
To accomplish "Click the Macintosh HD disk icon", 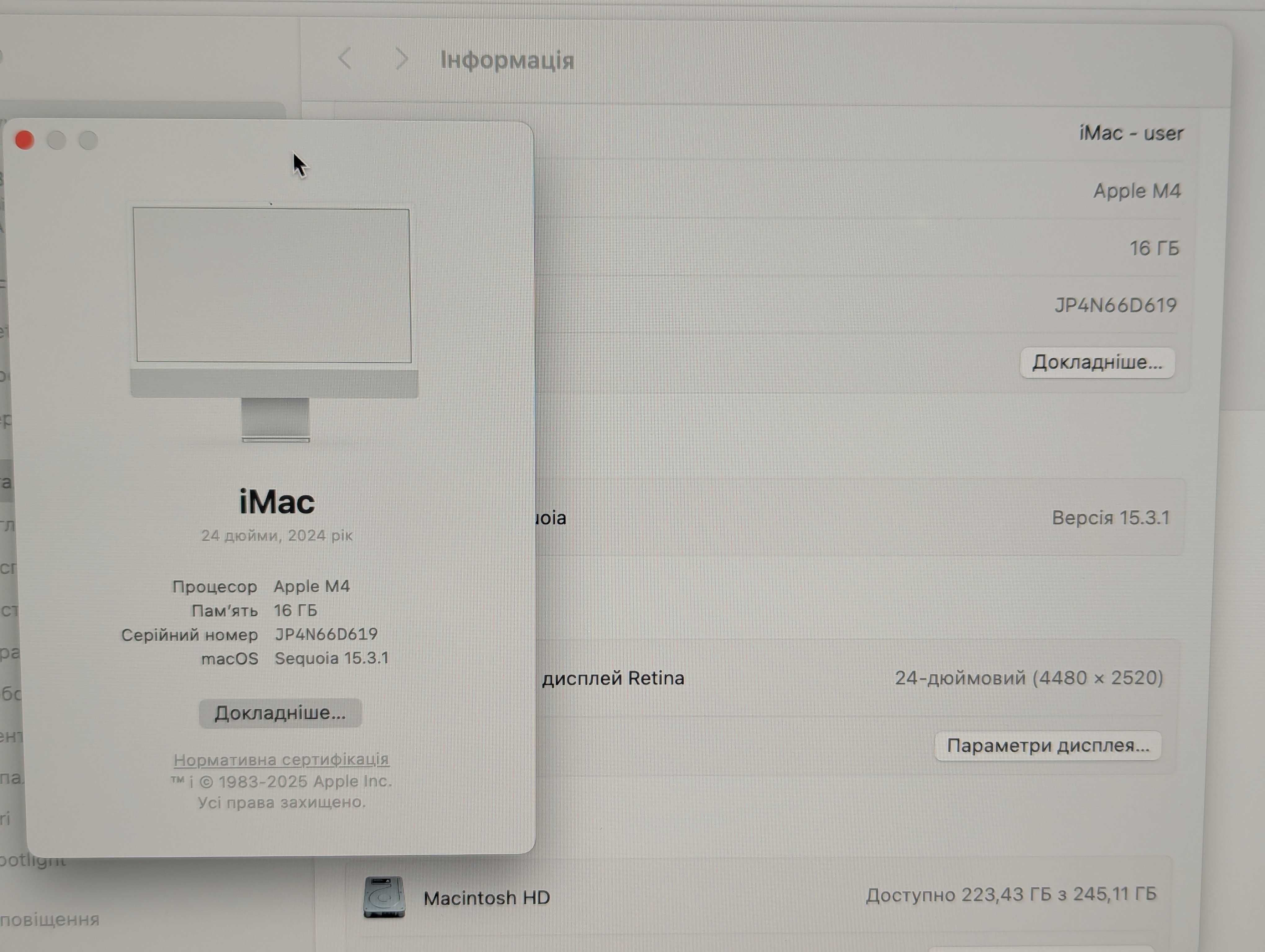I will click(384, 897).
